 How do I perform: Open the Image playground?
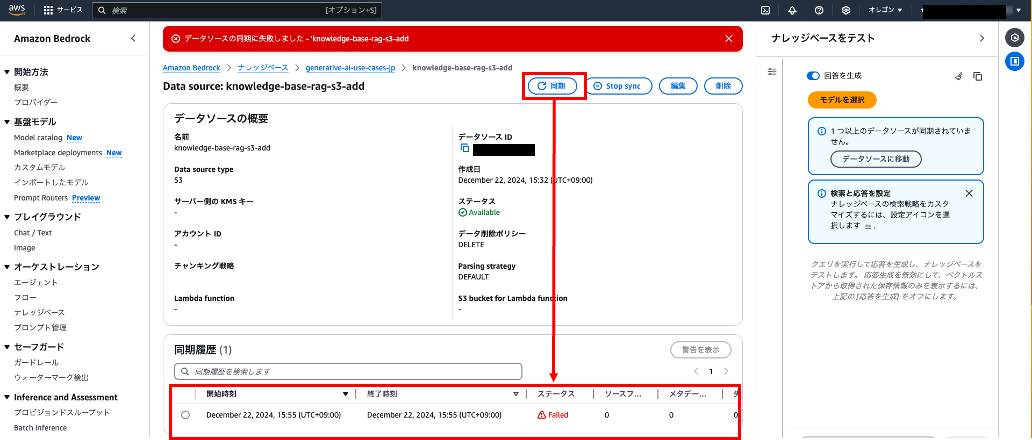24,248
